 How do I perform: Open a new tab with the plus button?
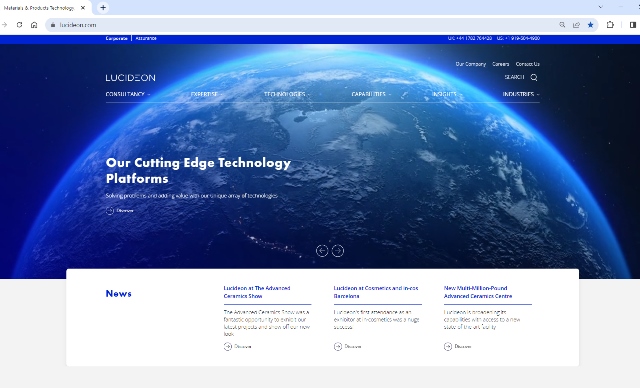103,7
